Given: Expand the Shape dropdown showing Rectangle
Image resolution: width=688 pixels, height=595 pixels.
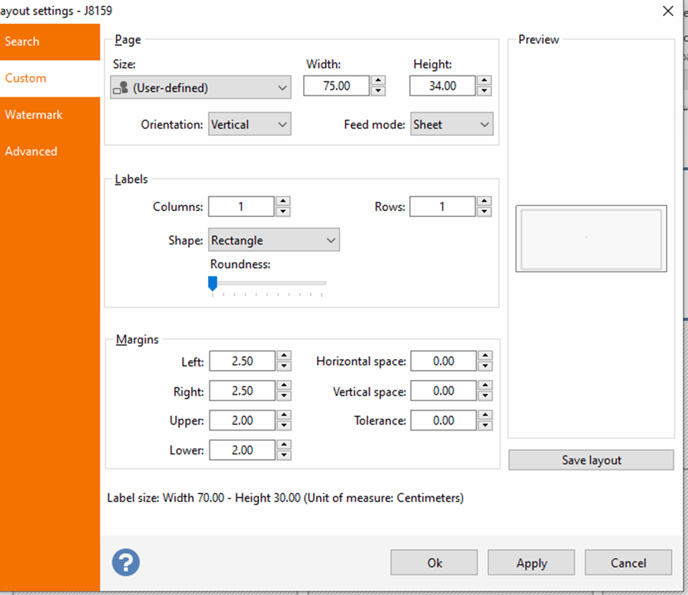Looking at the screenshot, I should coord(274,240).
